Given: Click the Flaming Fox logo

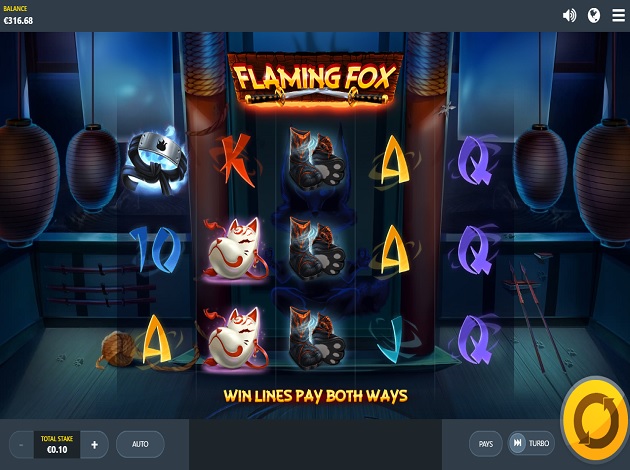Looking at the screenshot, I should tap(315, 80).
